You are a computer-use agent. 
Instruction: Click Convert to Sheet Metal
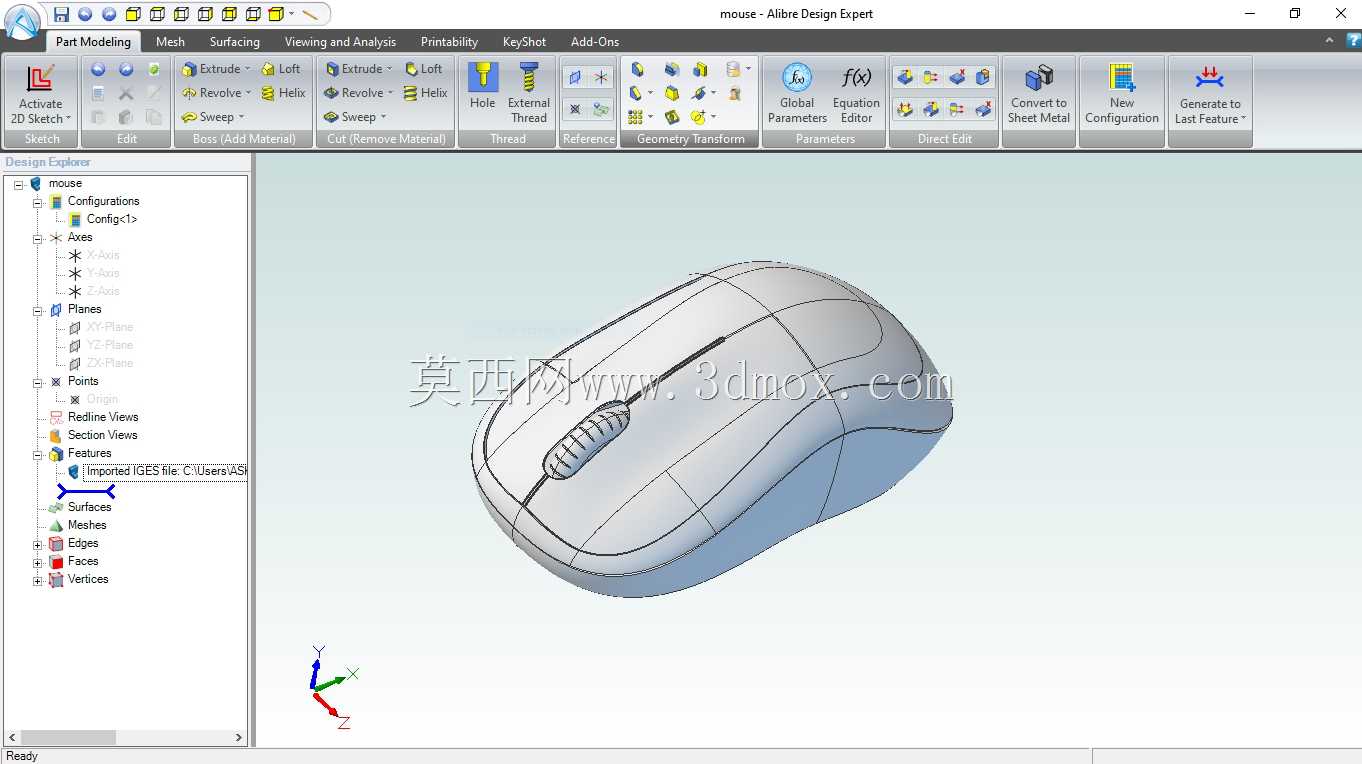(1039, 93)
